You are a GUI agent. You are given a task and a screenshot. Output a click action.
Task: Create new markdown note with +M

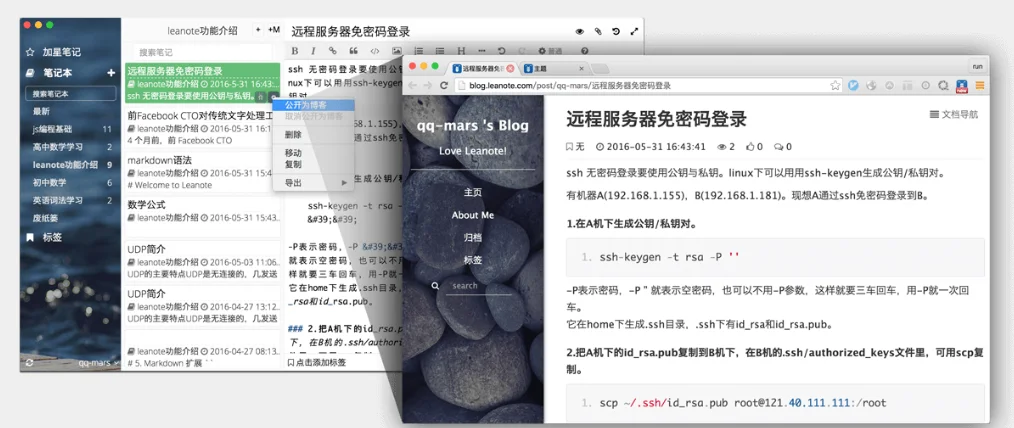click(x=274, y=30)
